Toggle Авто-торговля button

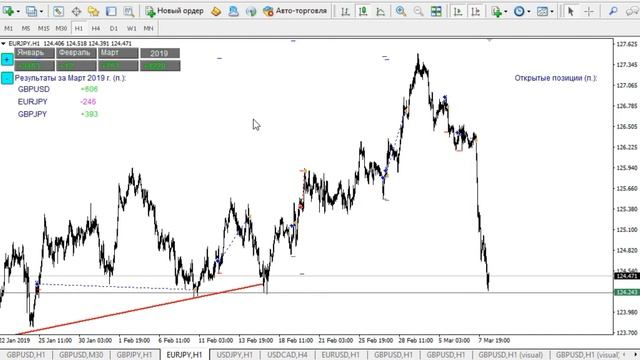point(295,11)
